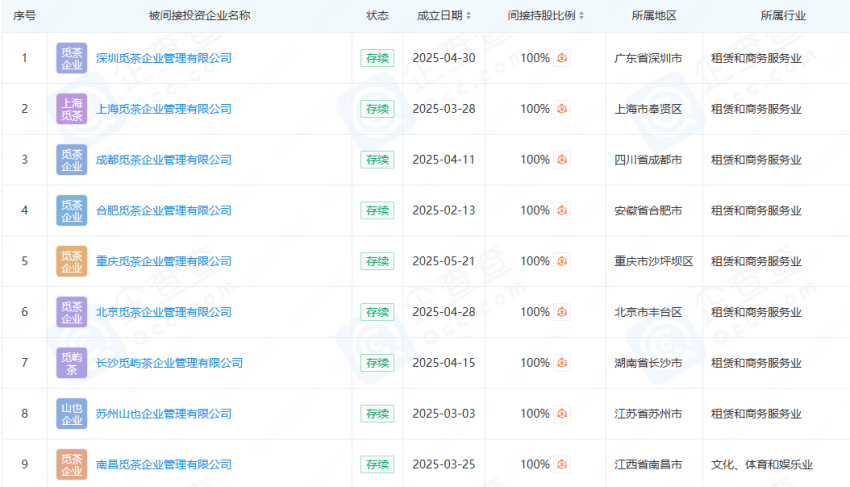This screenshot has height=487, width=850.
Task: Click shareholding path icon beside 上海觅茶's 100%
Action: point(562,109)
